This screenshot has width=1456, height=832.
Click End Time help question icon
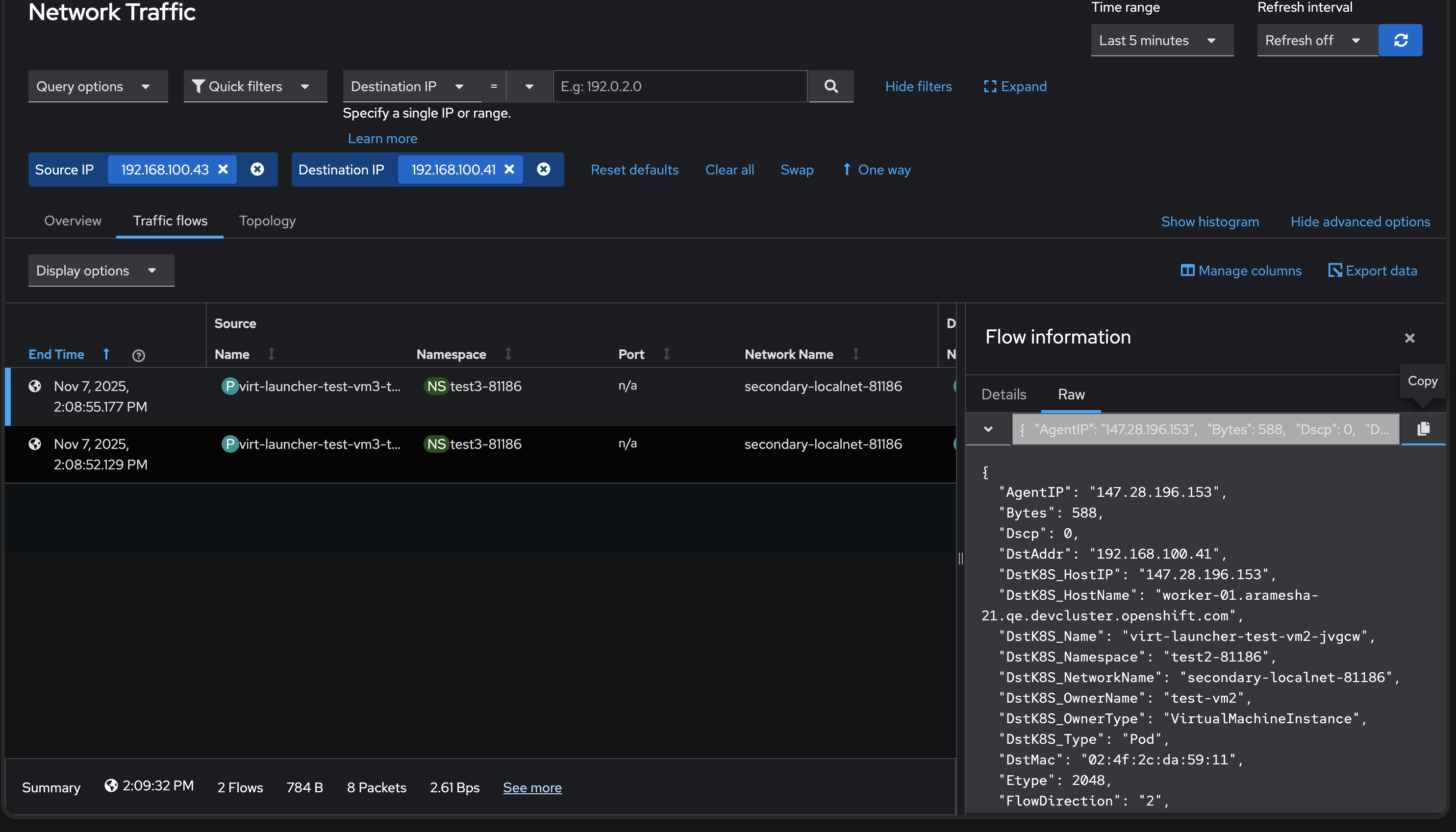tap(138, 355)
